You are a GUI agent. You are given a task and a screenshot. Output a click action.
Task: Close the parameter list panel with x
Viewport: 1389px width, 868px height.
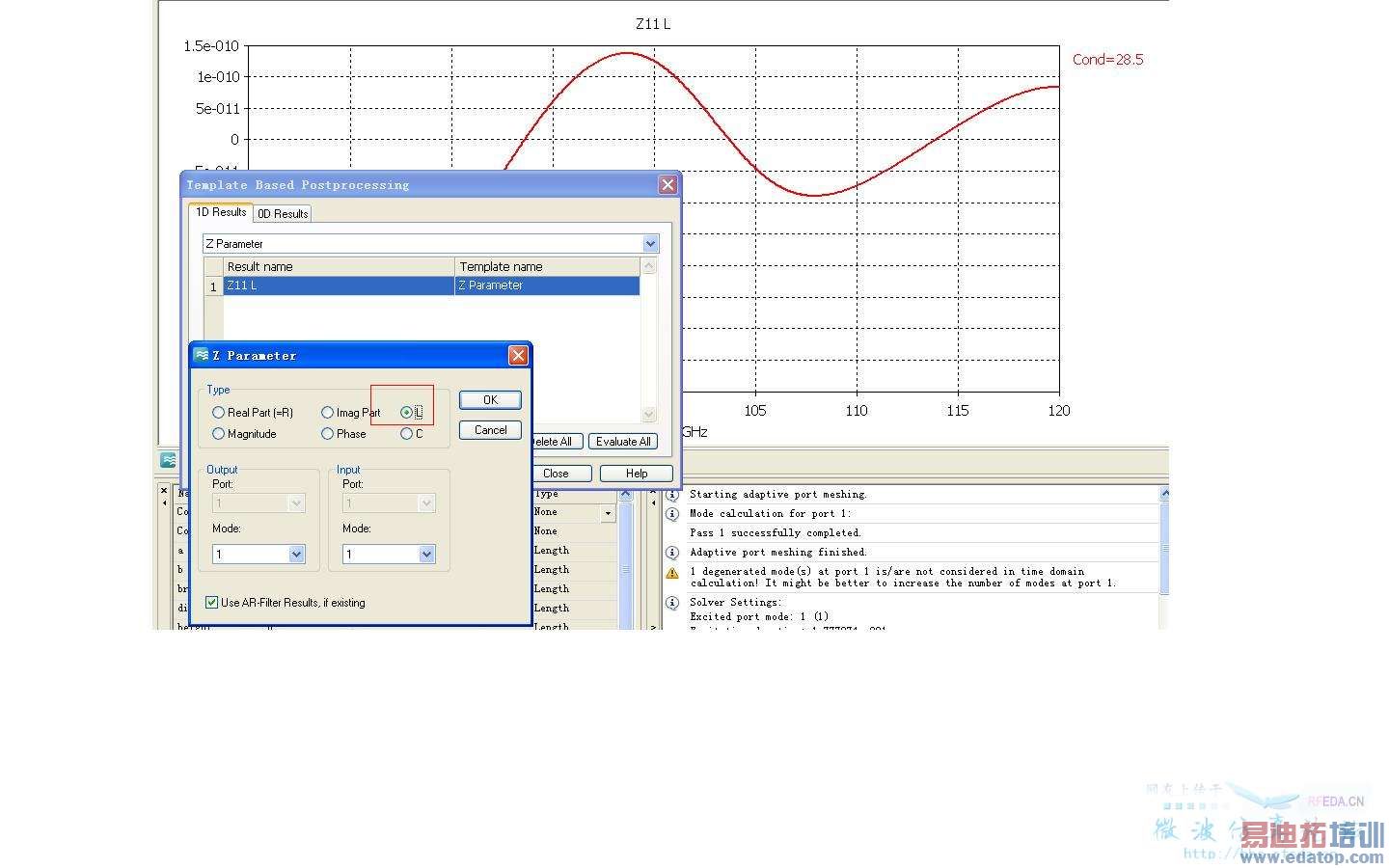(x=164, y=490)
